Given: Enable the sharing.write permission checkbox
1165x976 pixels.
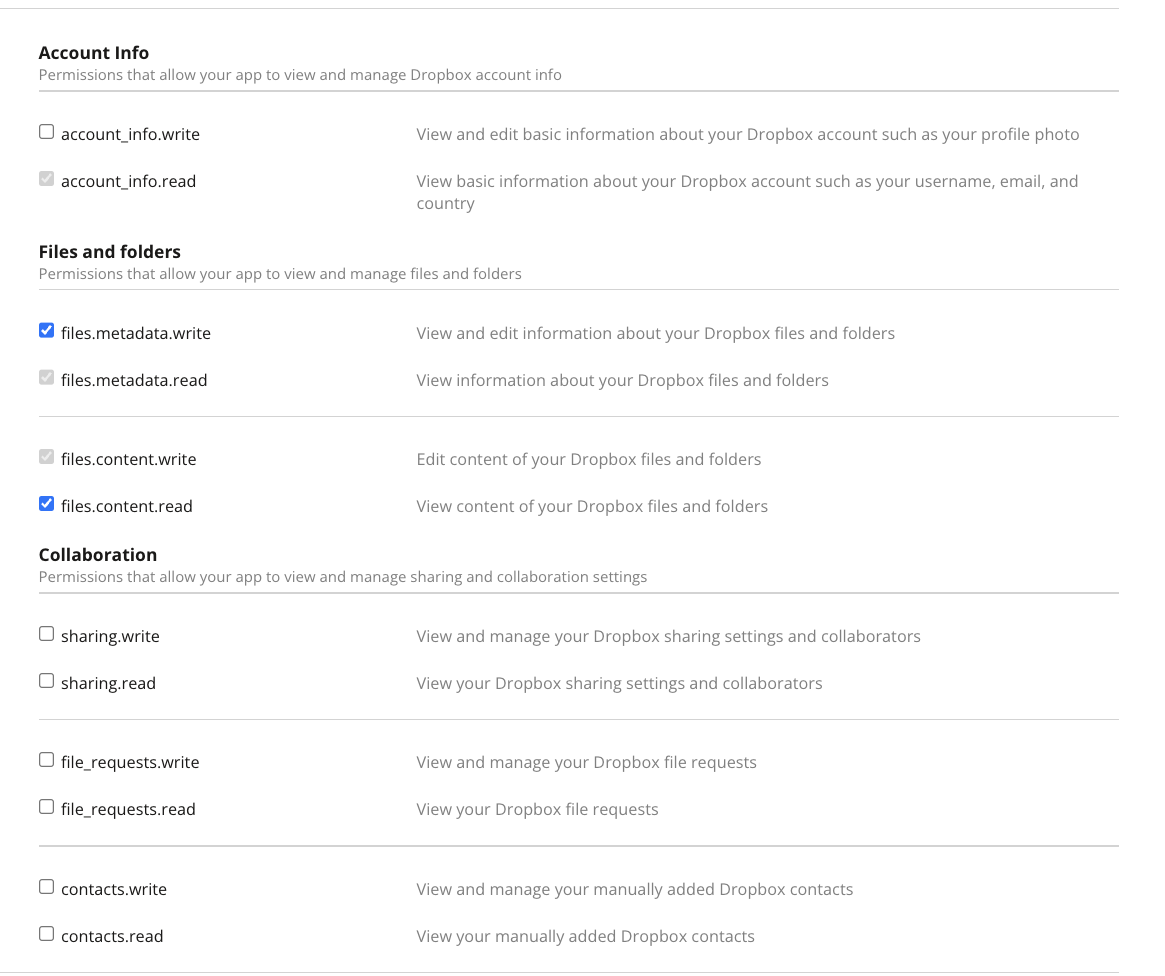Looking at the screenshot, I should point(46,634).
